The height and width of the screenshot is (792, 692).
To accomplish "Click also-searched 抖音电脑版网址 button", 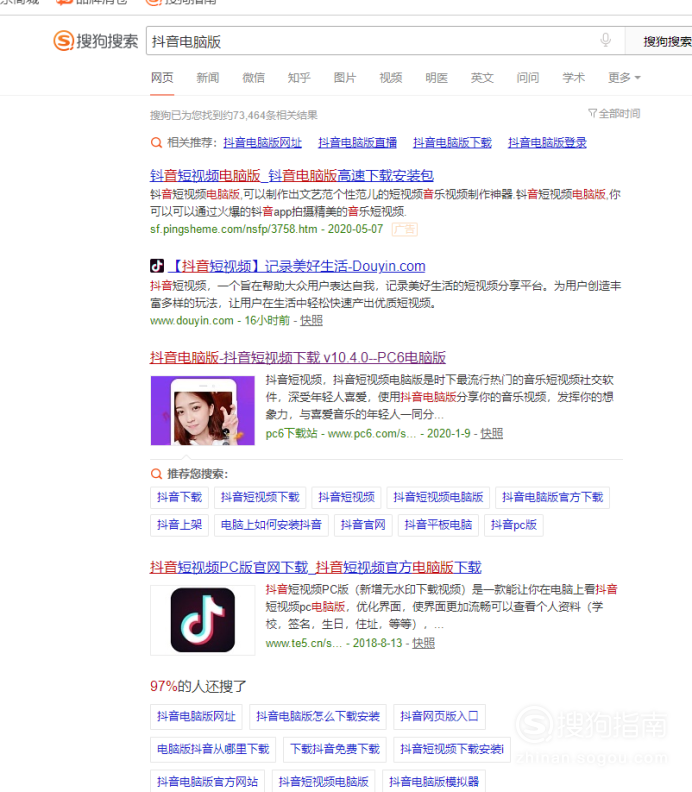I will click(196, 717).
